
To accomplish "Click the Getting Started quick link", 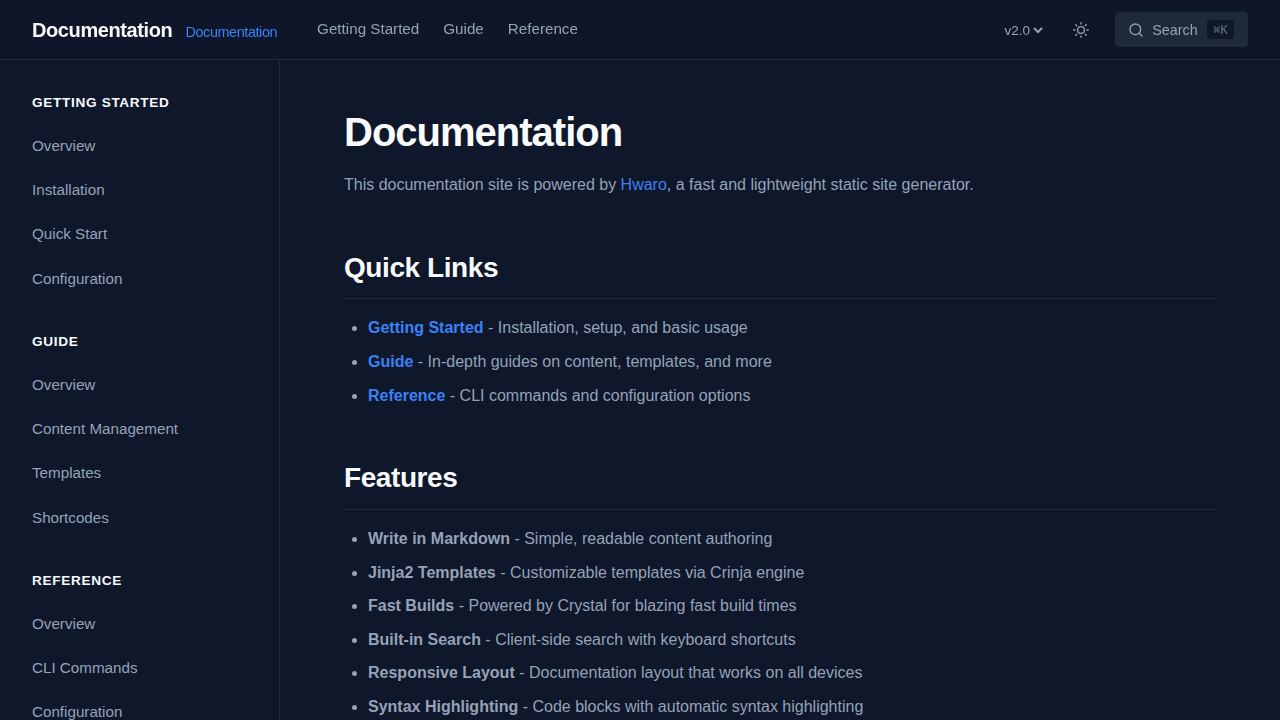I will tap(425, 327).
